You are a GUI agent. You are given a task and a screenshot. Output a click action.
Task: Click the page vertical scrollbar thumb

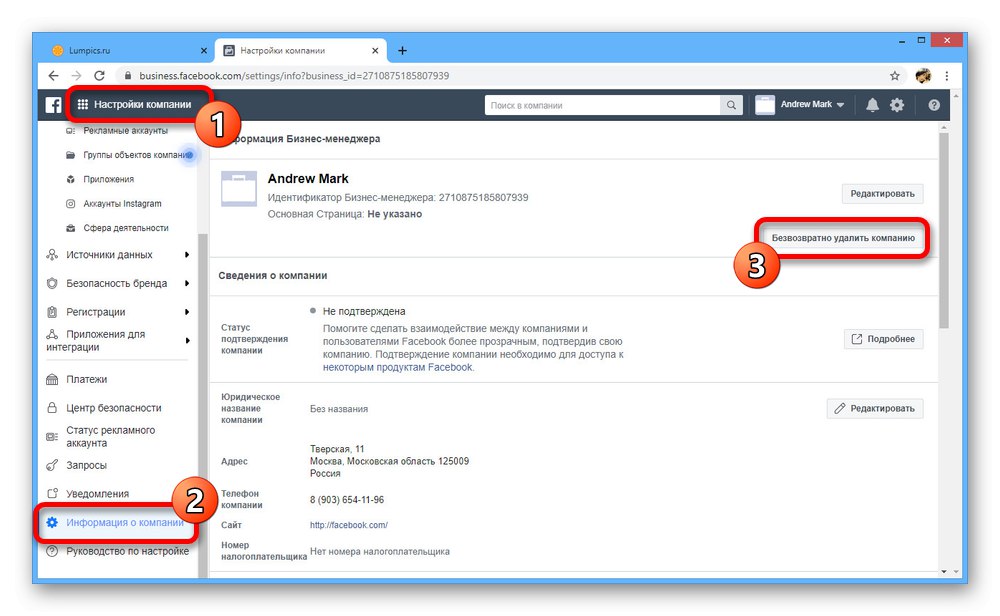click(943, 230)
